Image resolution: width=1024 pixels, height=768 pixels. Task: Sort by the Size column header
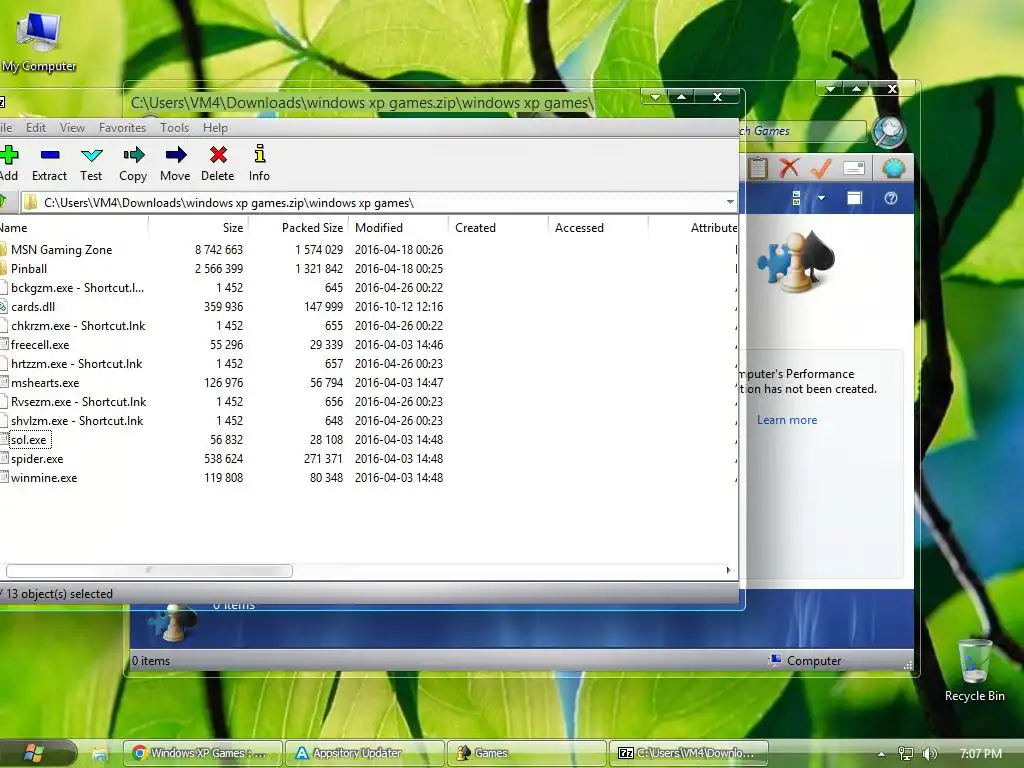click(x=199, y=228)
